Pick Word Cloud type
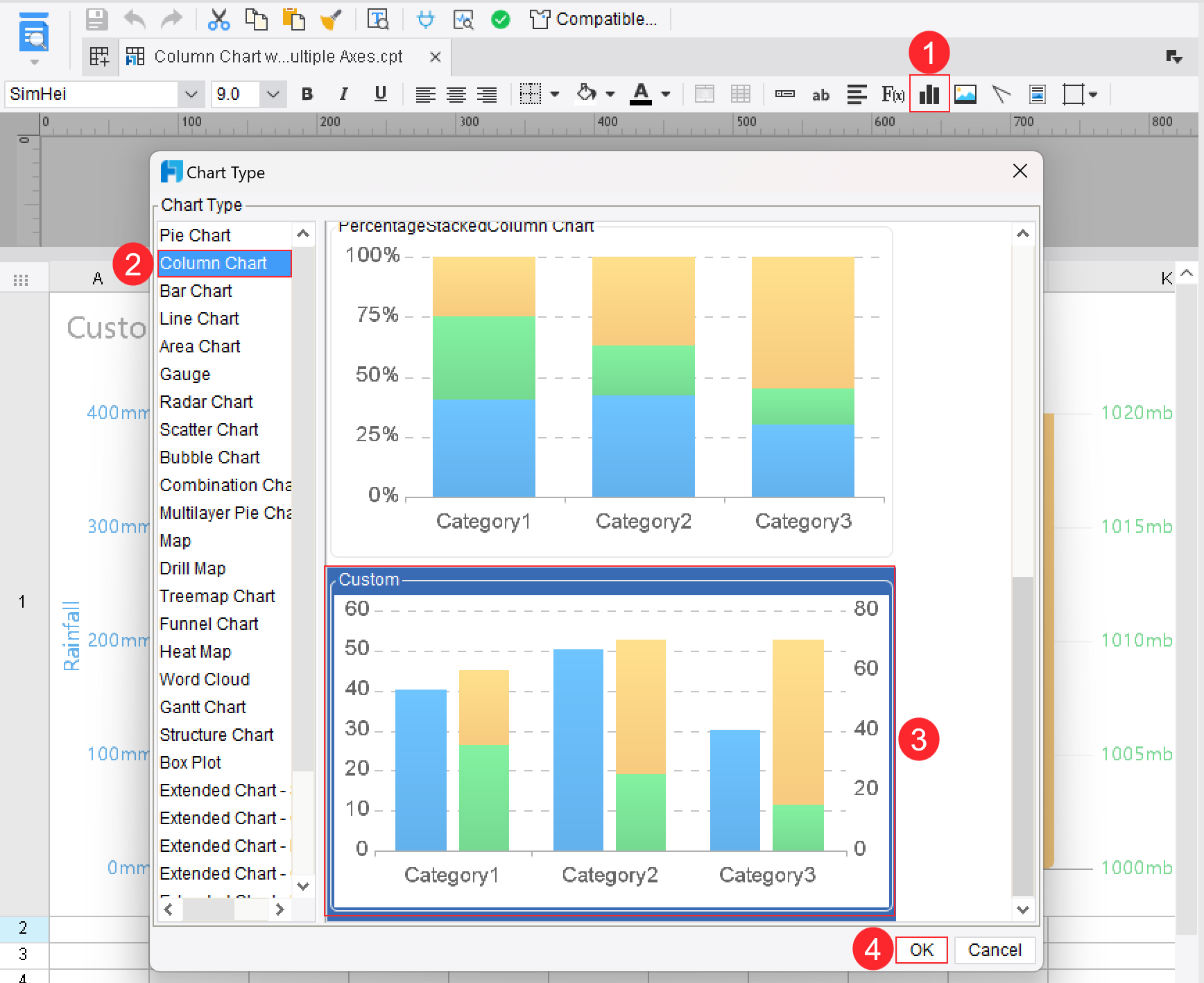The image size is (1204, 983). [x=225, y=679]
